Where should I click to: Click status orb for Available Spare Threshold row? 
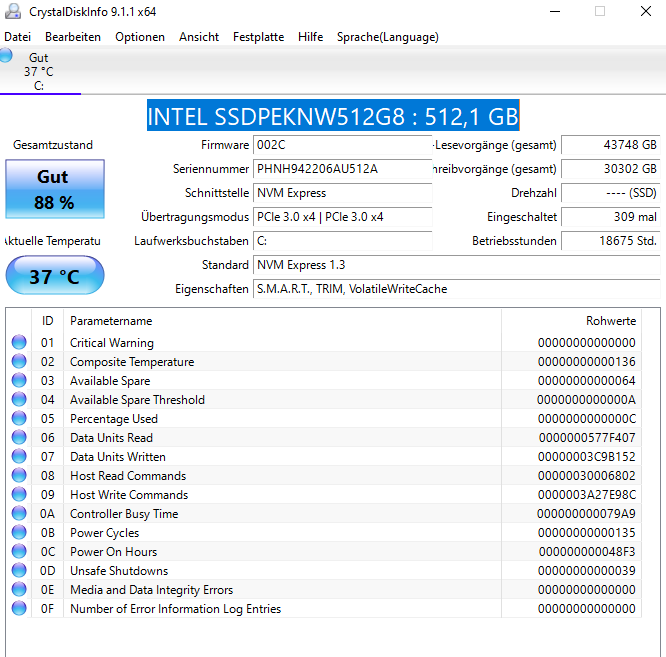coord(19,399)
